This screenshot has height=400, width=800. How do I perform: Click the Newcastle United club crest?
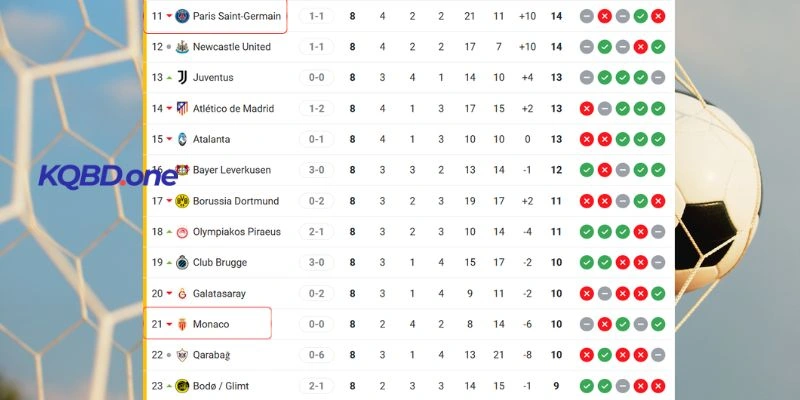pos(182,47)
